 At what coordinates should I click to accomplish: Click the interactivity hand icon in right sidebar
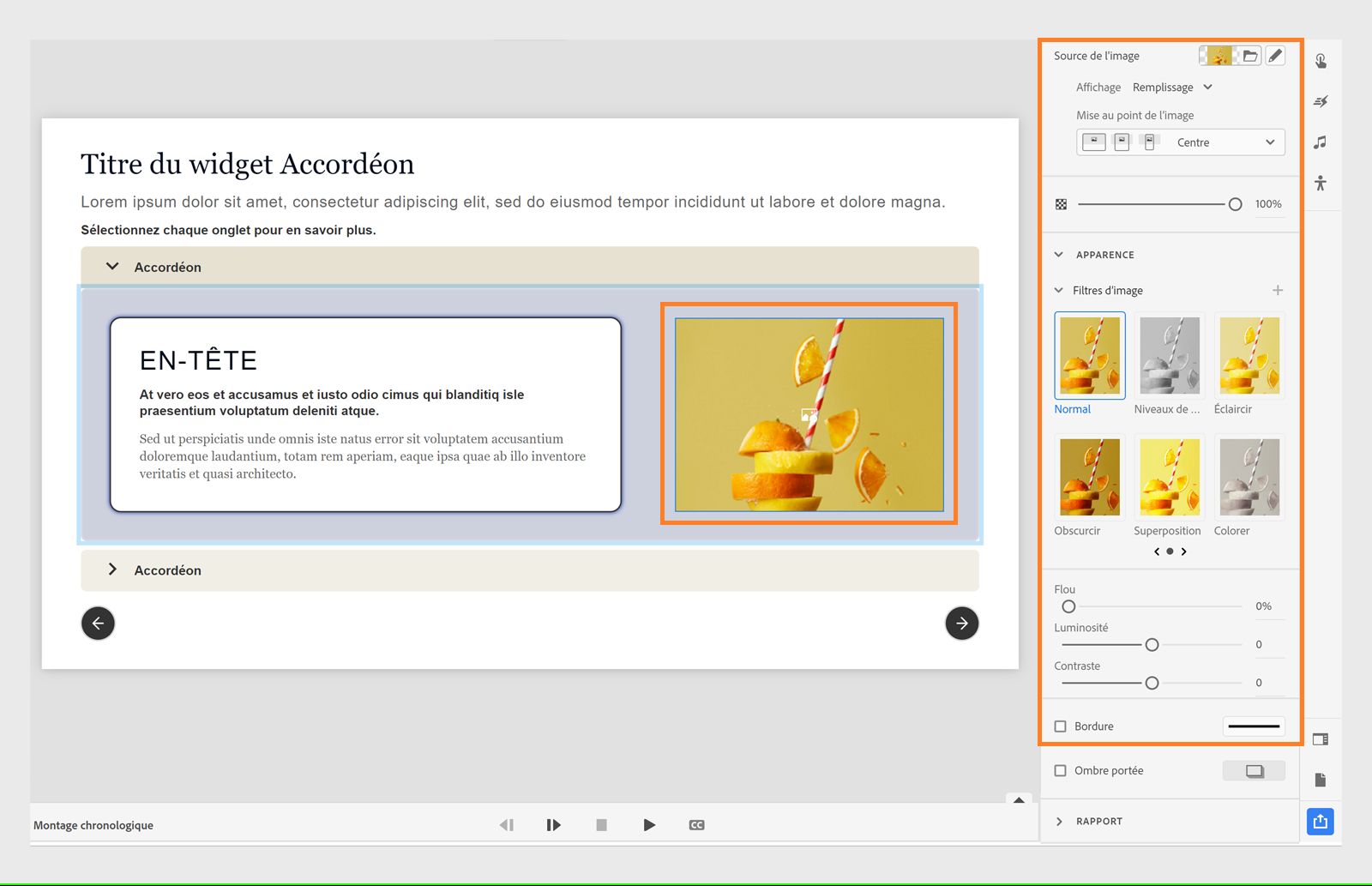(1320, 60)
